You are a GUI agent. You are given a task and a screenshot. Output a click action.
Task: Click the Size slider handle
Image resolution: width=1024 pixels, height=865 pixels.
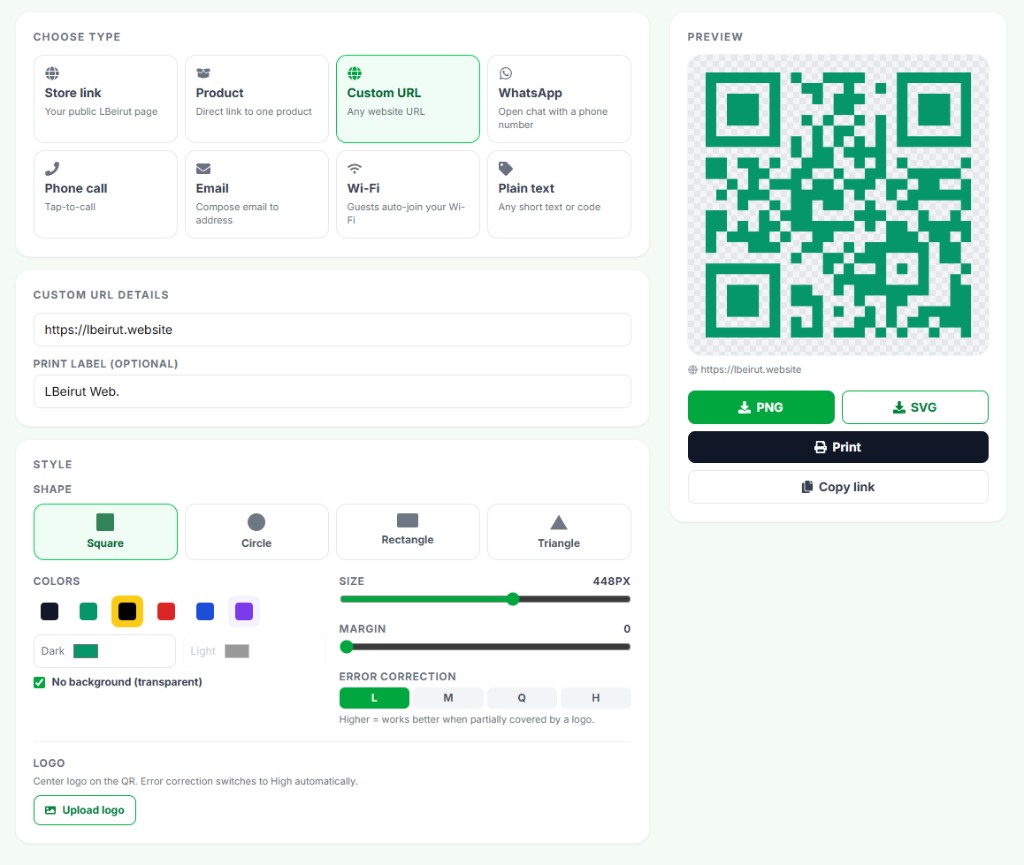513,599
